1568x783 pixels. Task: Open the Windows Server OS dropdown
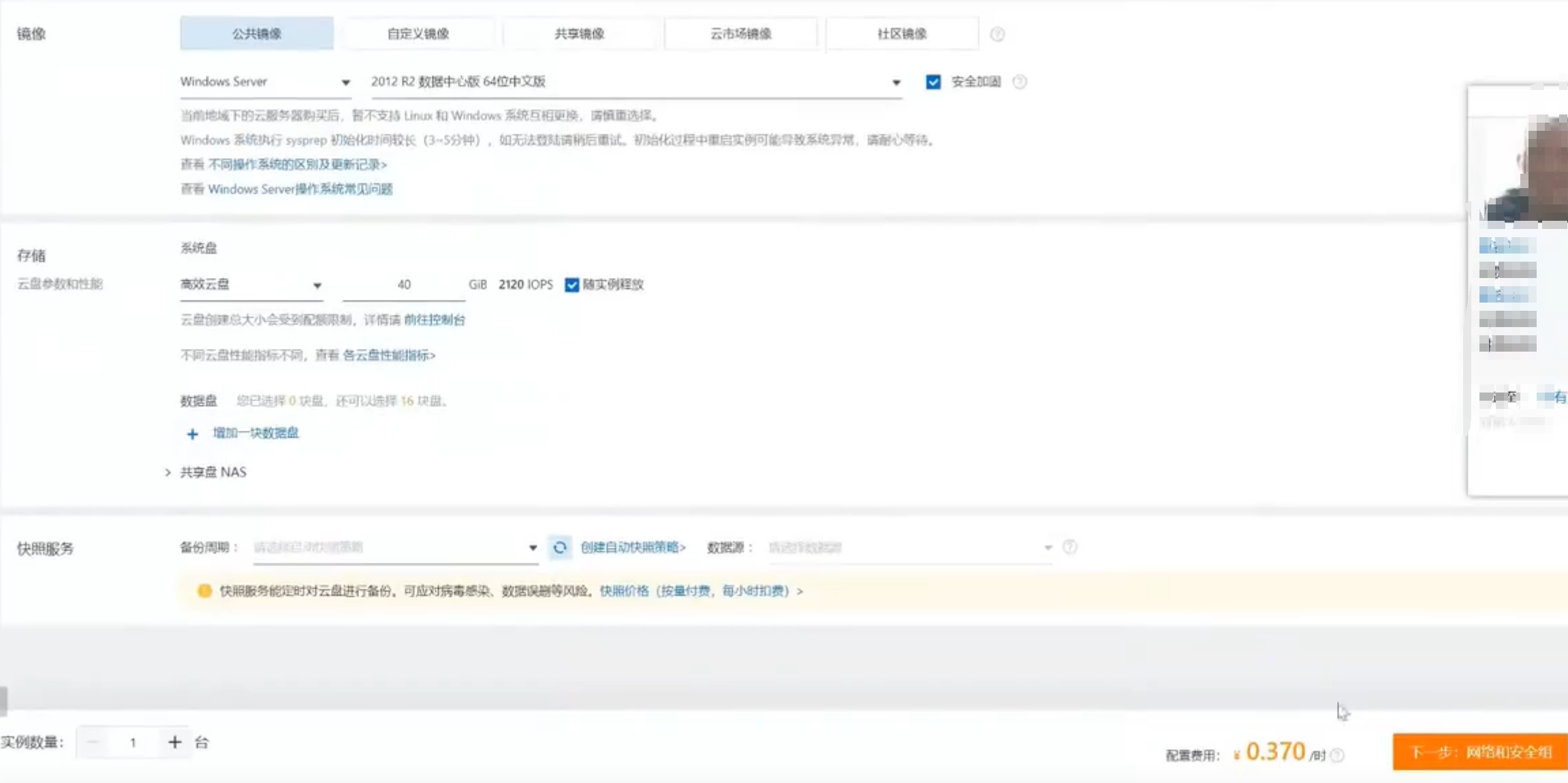(x=266, y=82)
